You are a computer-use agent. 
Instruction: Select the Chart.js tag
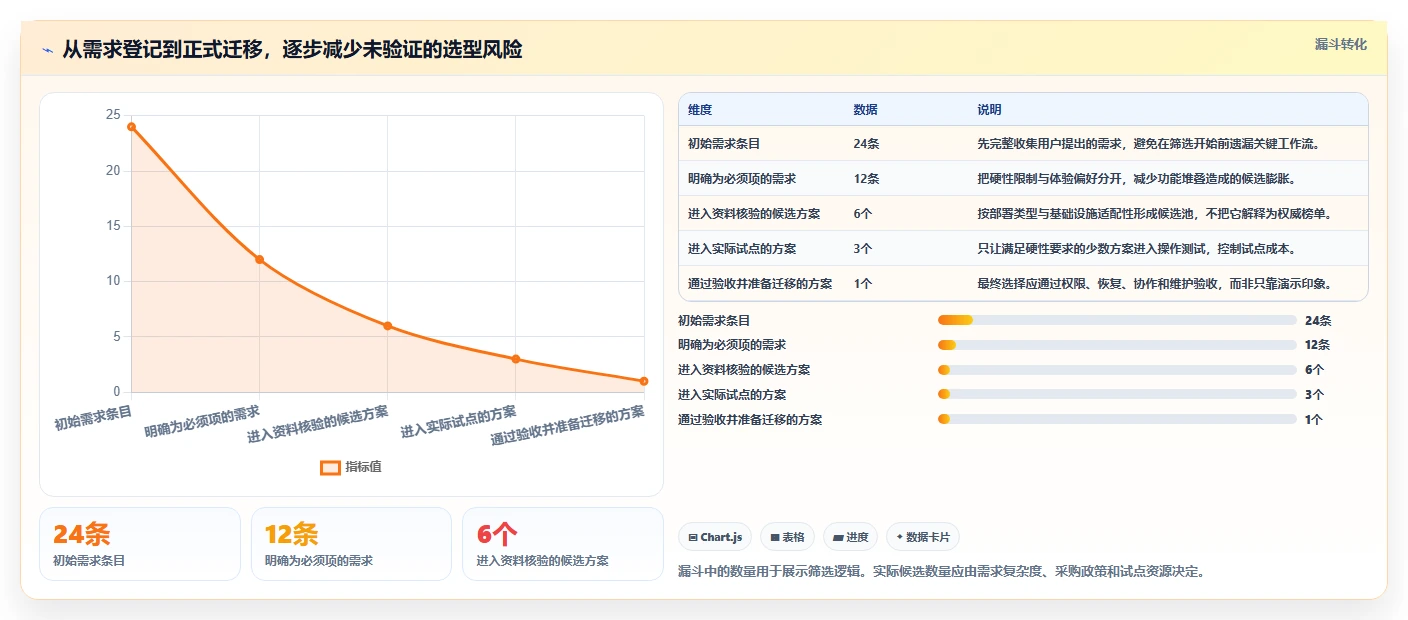coord(715,537)
